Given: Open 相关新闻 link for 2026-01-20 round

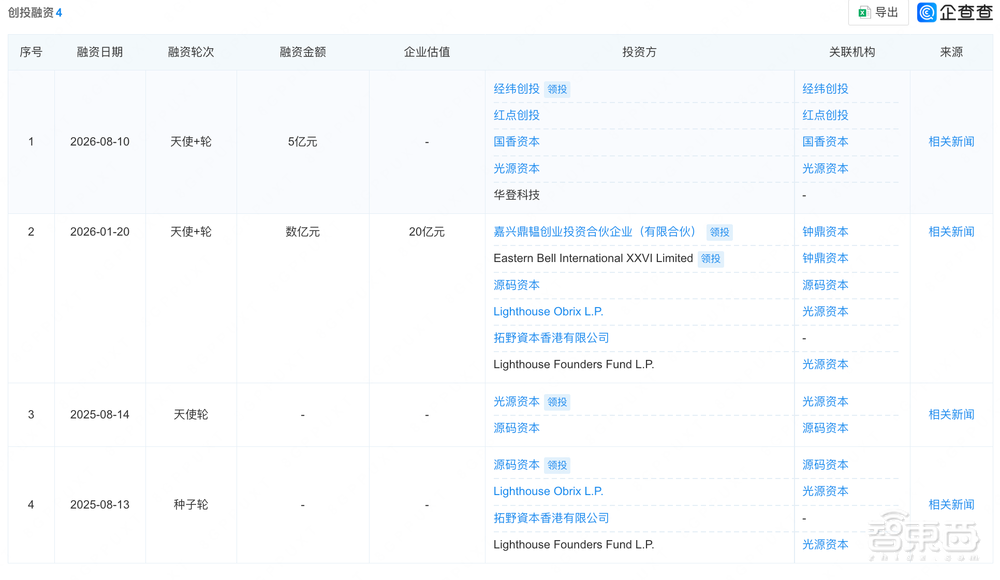Looking at the screenshot, I should coord(951,232).
